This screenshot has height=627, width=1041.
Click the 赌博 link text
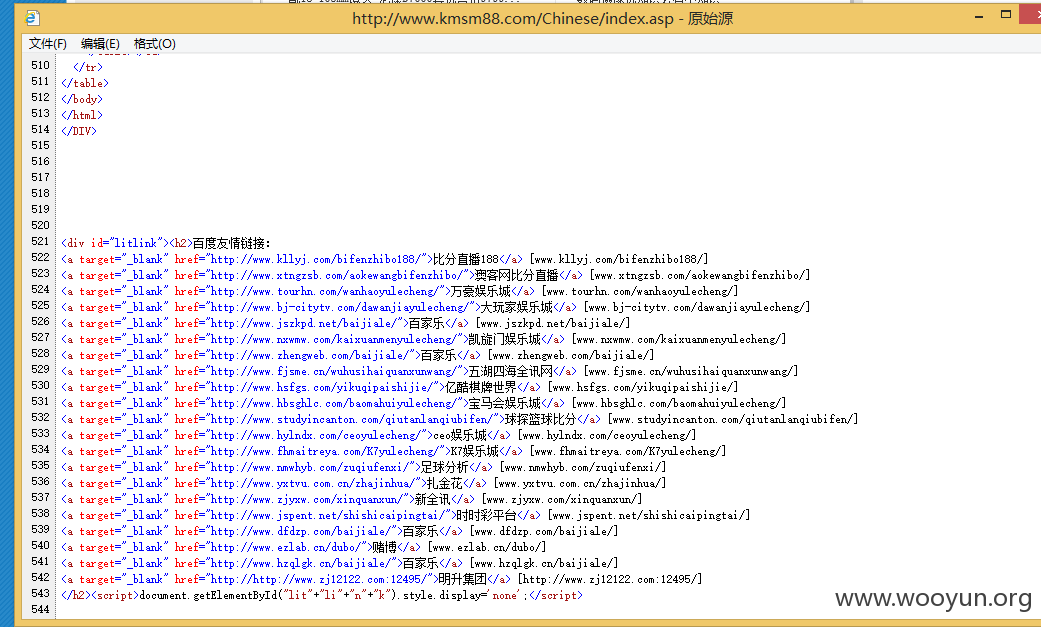click(x=384, y=547)
